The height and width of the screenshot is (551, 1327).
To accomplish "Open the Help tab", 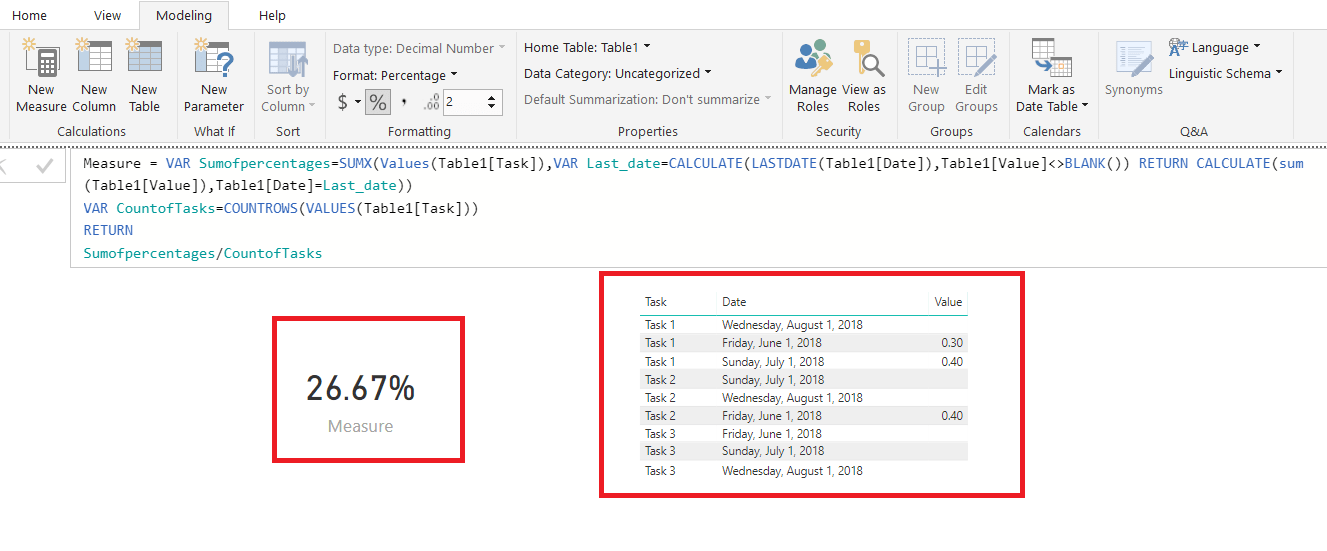I will coord(272,15).
